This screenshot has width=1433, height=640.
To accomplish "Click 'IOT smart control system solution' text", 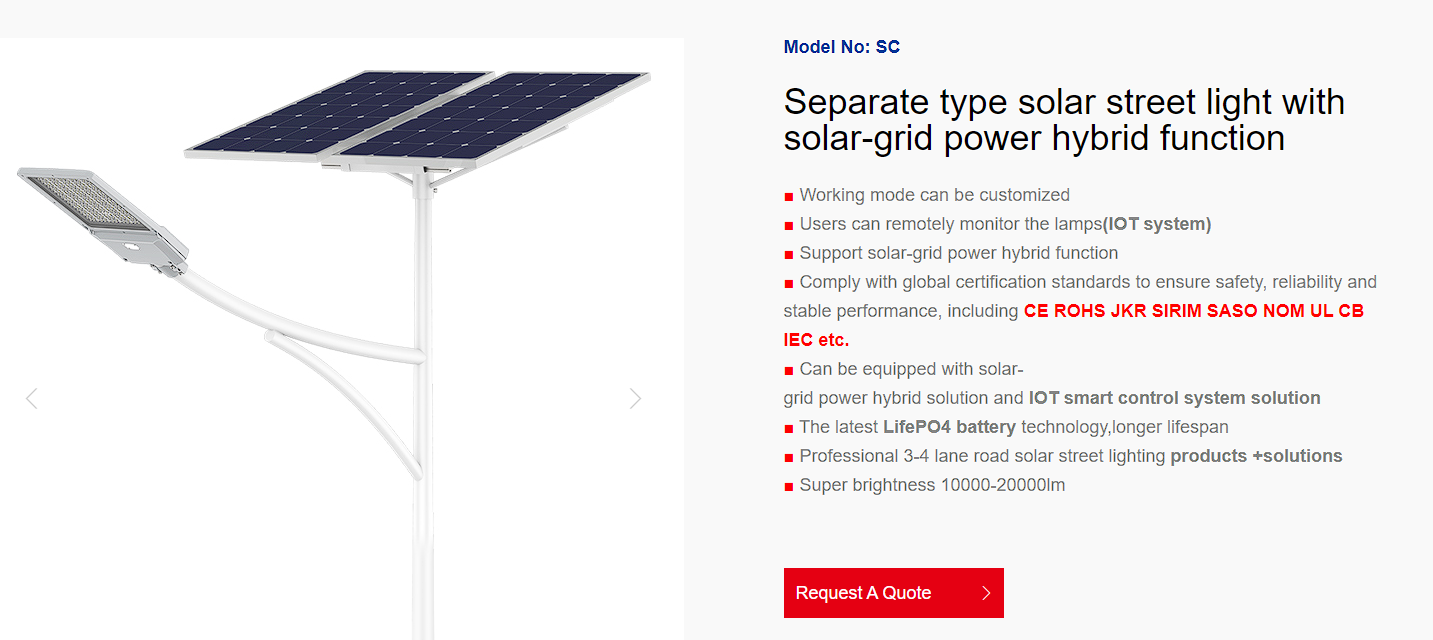I will pos(1174,398).
